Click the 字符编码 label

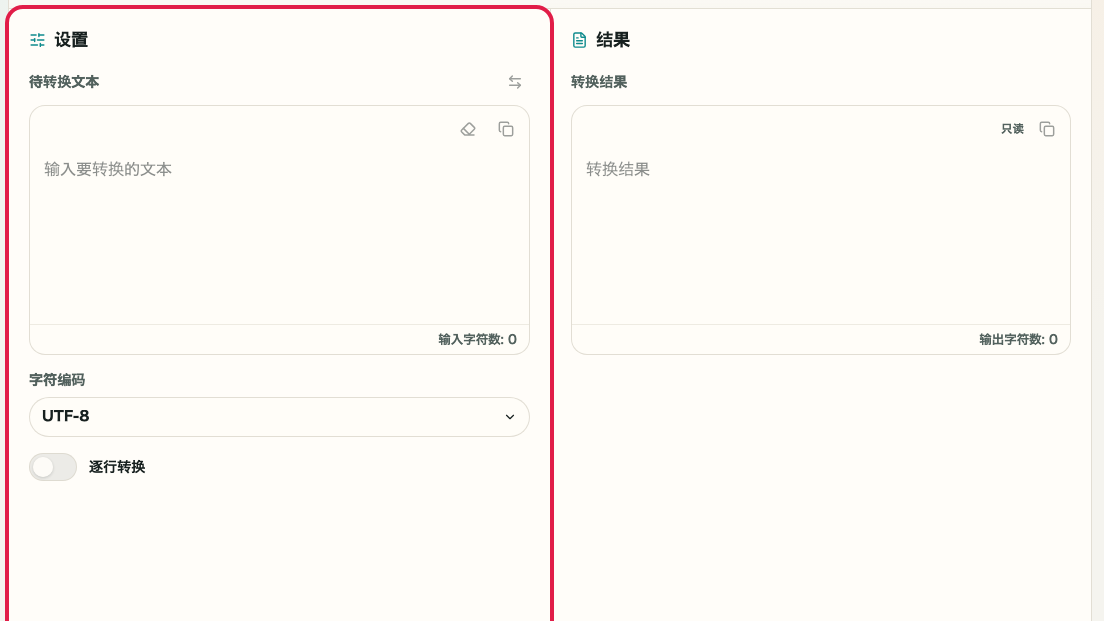57,380
